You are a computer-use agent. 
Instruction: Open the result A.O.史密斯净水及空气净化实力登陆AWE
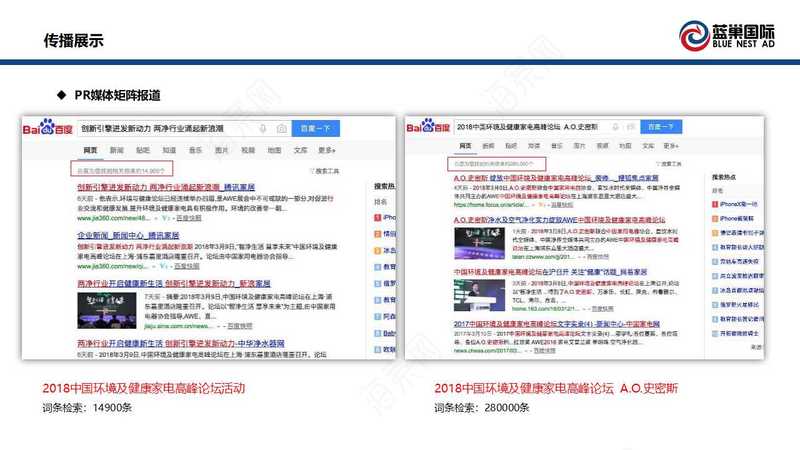559,220
